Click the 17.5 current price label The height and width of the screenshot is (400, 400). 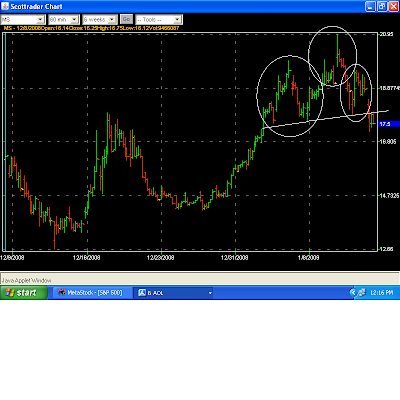(389, 124)
